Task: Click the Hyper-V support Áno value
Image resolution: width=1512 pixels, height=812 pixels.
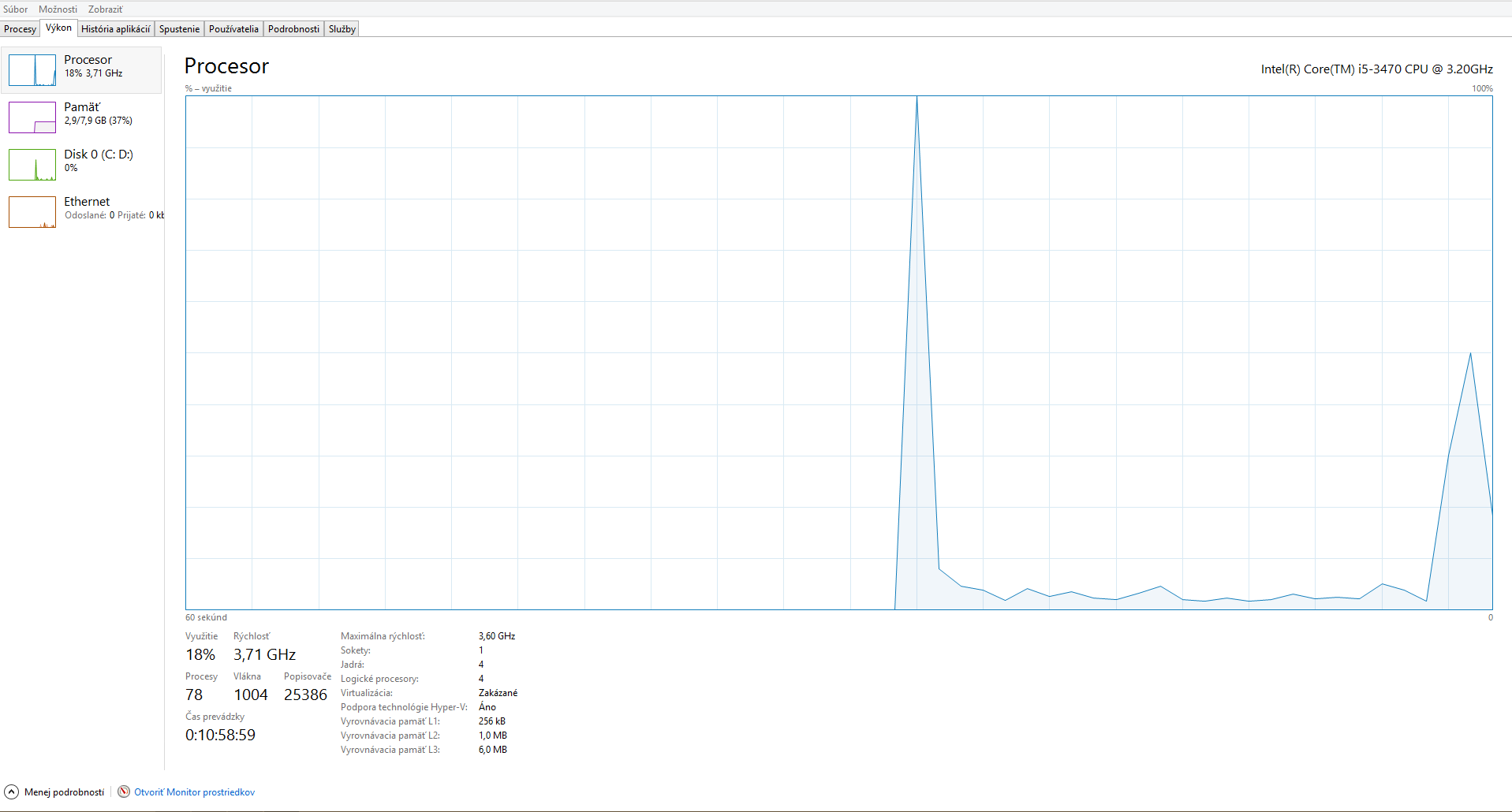Action: click(487, 707)
